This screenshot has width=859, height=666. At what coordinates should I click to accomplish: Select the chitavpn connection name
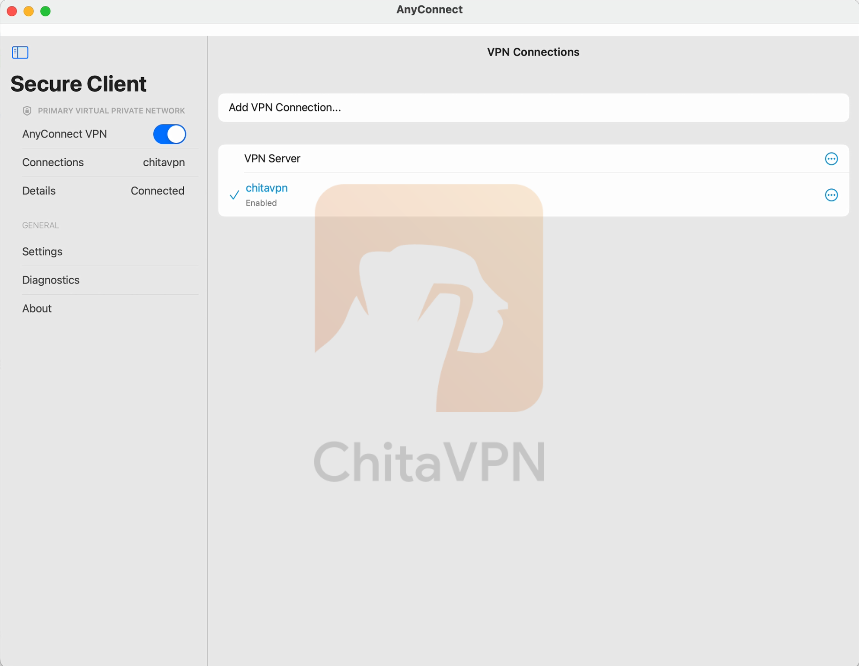click(x=267, y=188)
